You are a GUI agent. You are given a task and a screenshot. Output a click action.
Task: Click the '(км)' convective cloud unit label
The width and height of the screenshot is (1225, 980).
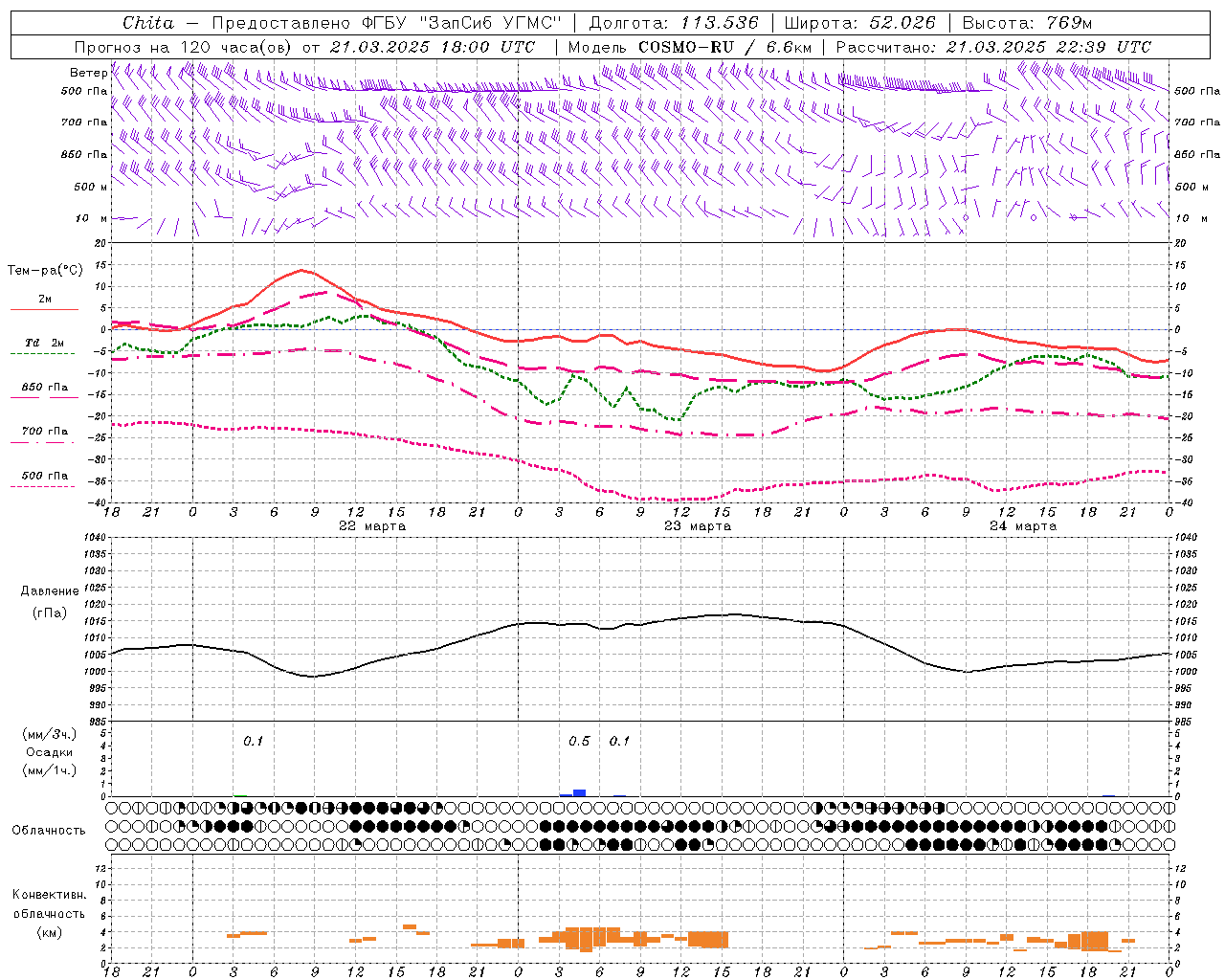[49, 932]
